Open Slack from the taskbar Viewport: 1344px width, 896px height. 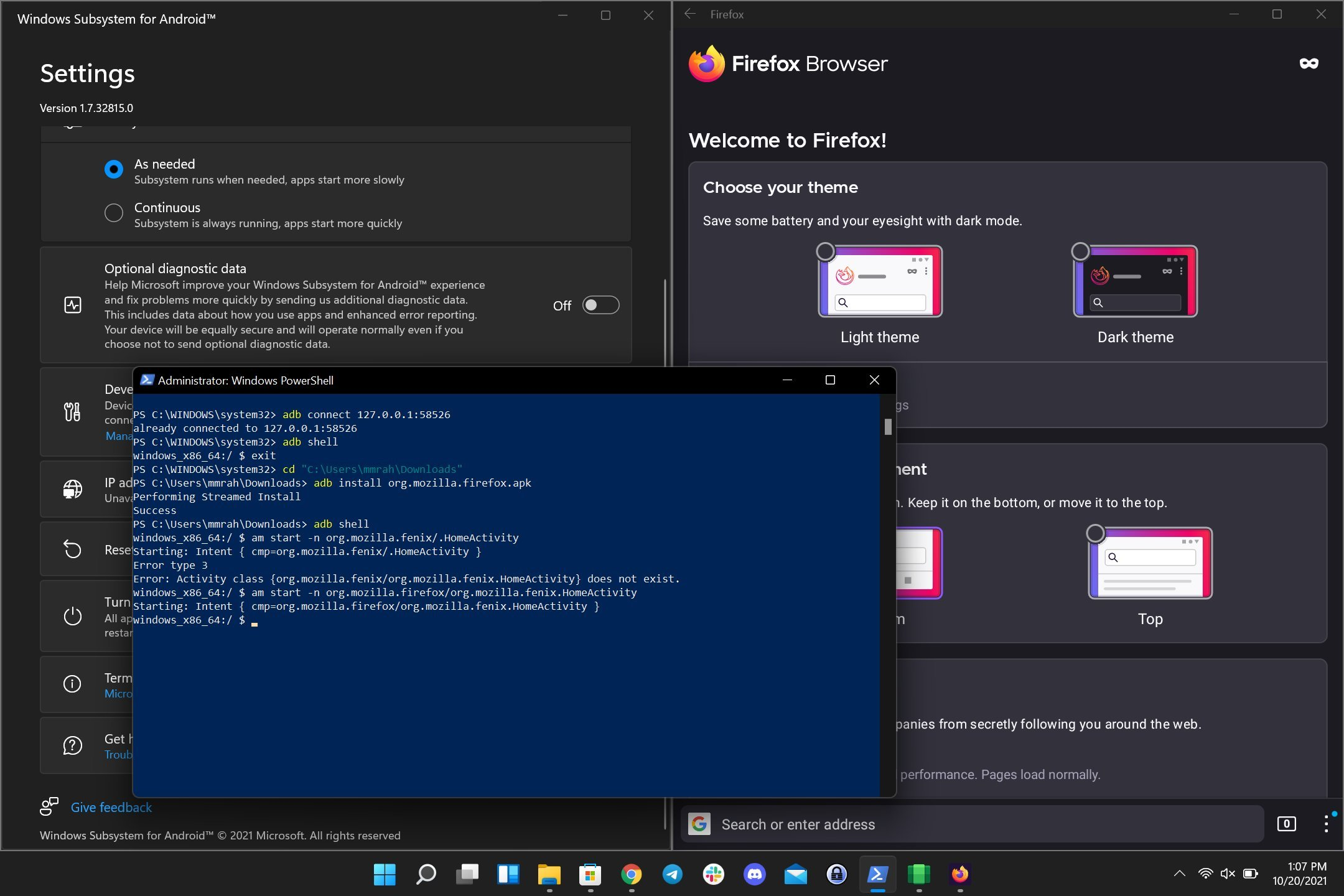pyautogui.click(x=713, y=874)
